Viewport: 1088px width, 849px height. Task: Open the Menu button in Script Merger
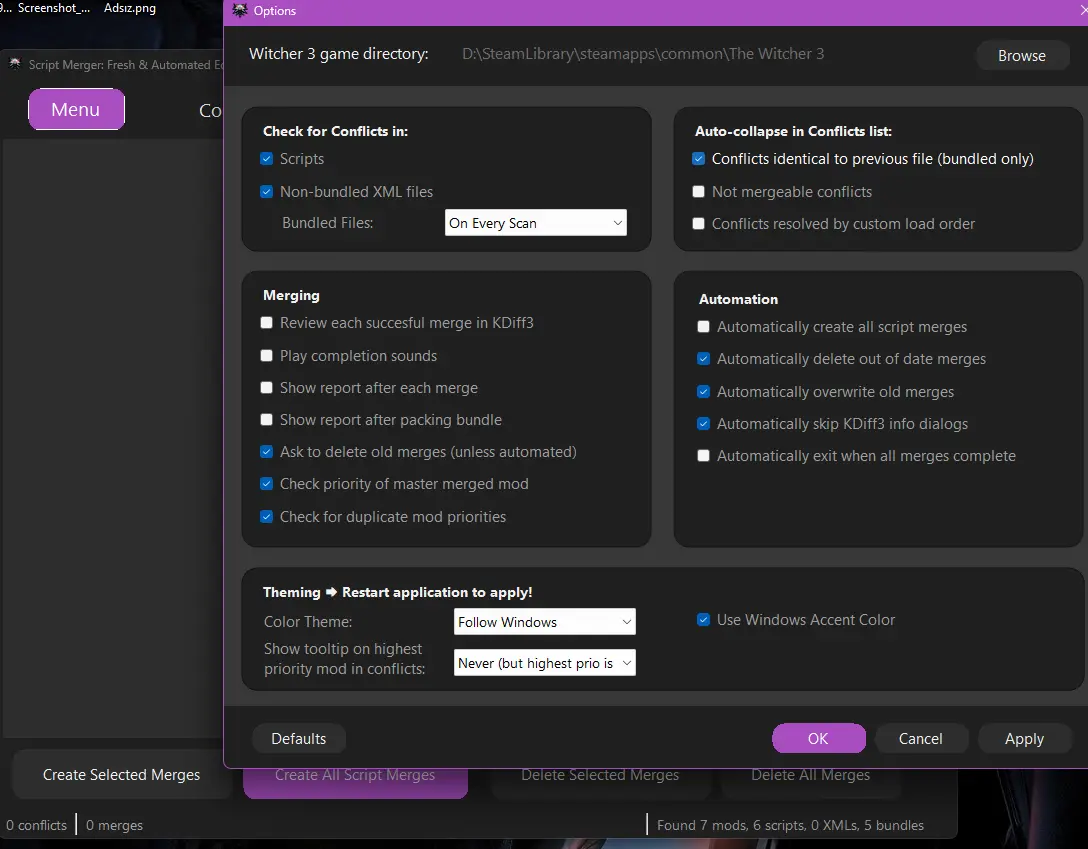76,109
